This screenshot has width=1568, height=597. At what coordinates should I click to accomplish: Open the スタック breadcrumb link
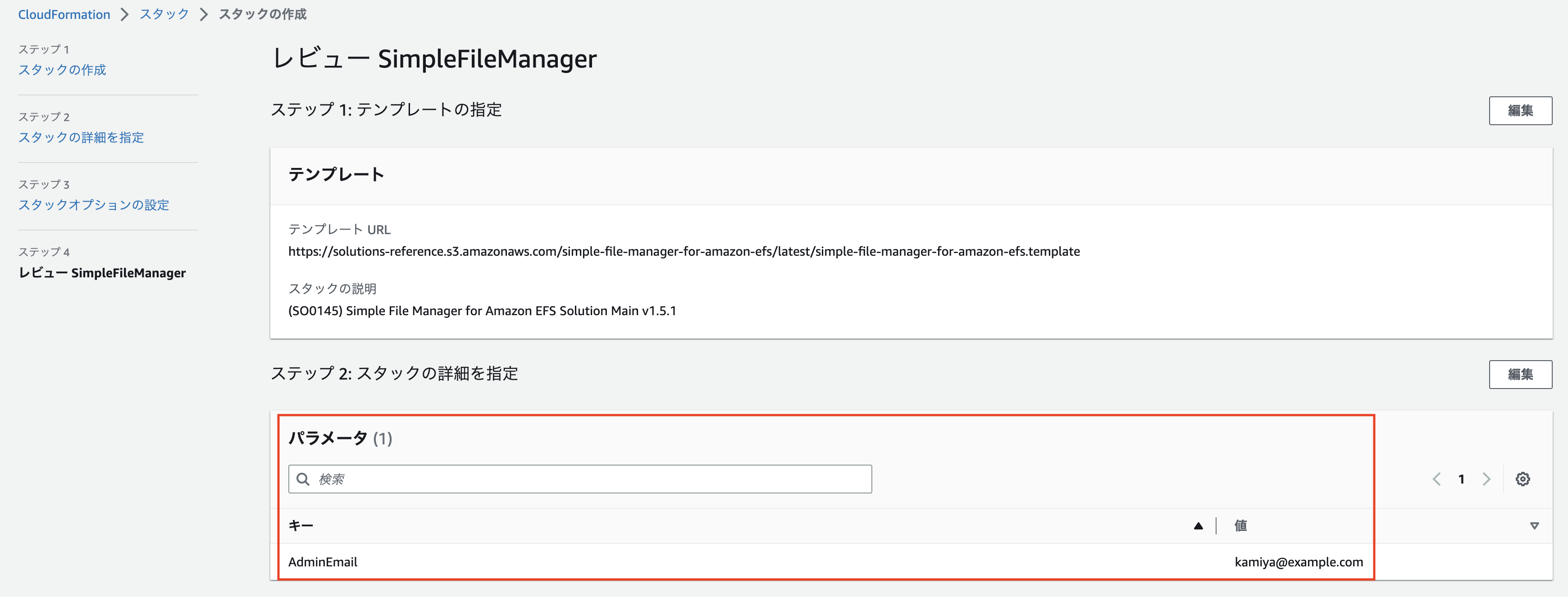164,14
